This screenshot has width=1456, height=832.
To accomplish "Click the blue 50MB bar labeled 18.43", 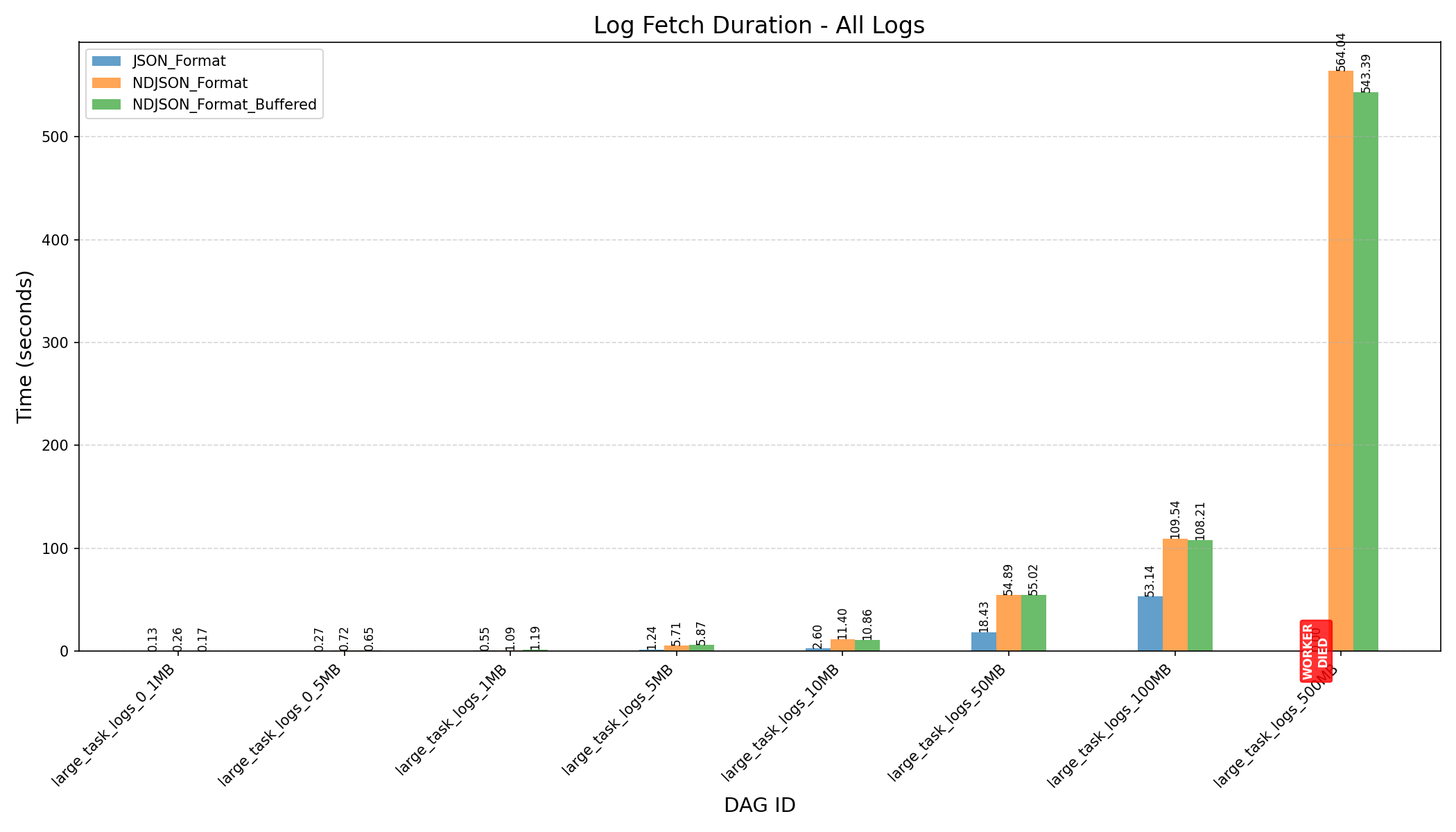I will click(x=983, y=641).
